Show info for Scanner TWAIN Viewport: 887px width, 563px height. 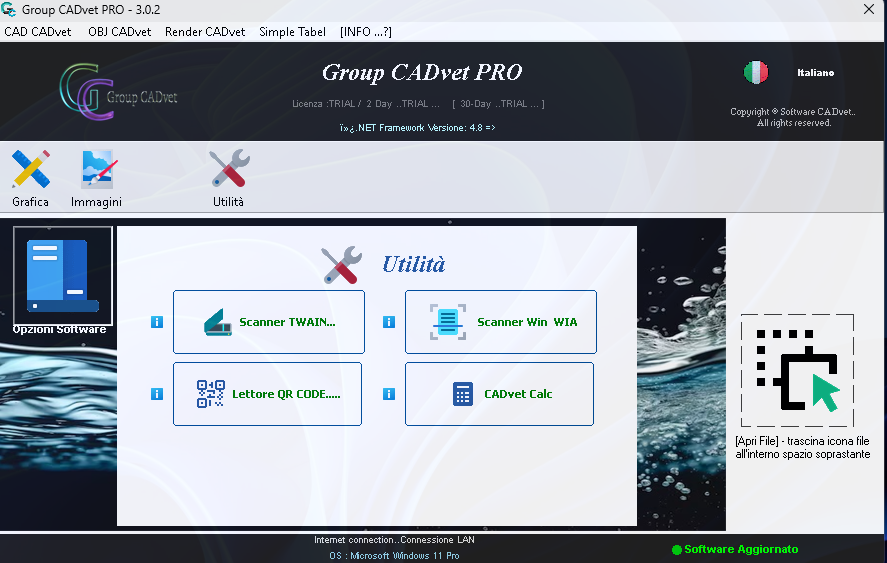[x=157, y=322]
